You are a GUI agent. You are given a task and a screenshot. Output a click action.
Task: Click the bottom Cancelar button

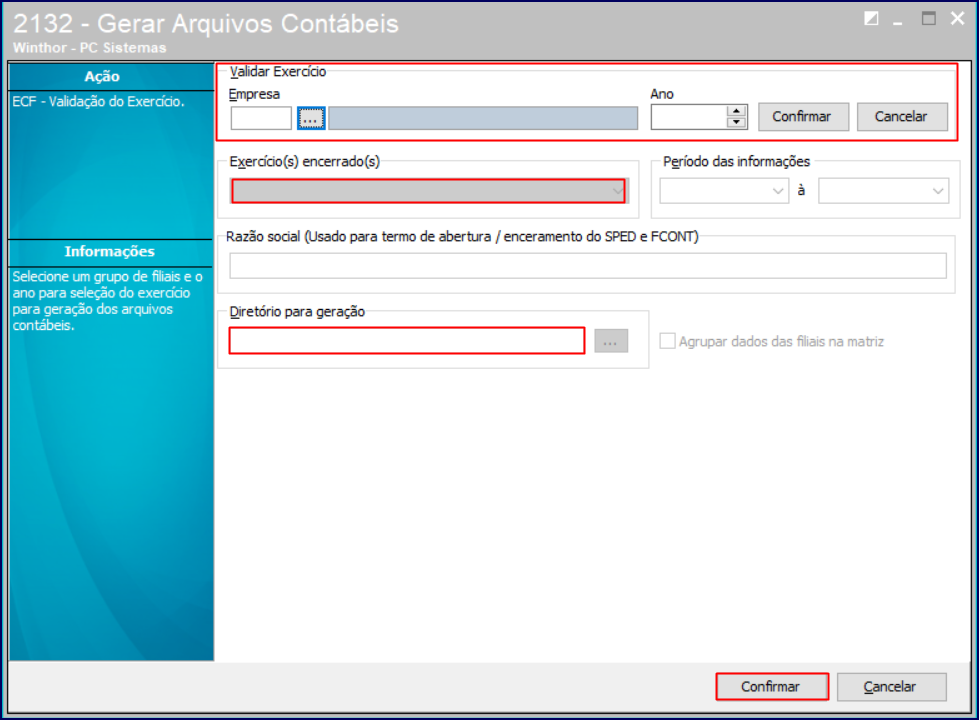click(x=891, y=687)
